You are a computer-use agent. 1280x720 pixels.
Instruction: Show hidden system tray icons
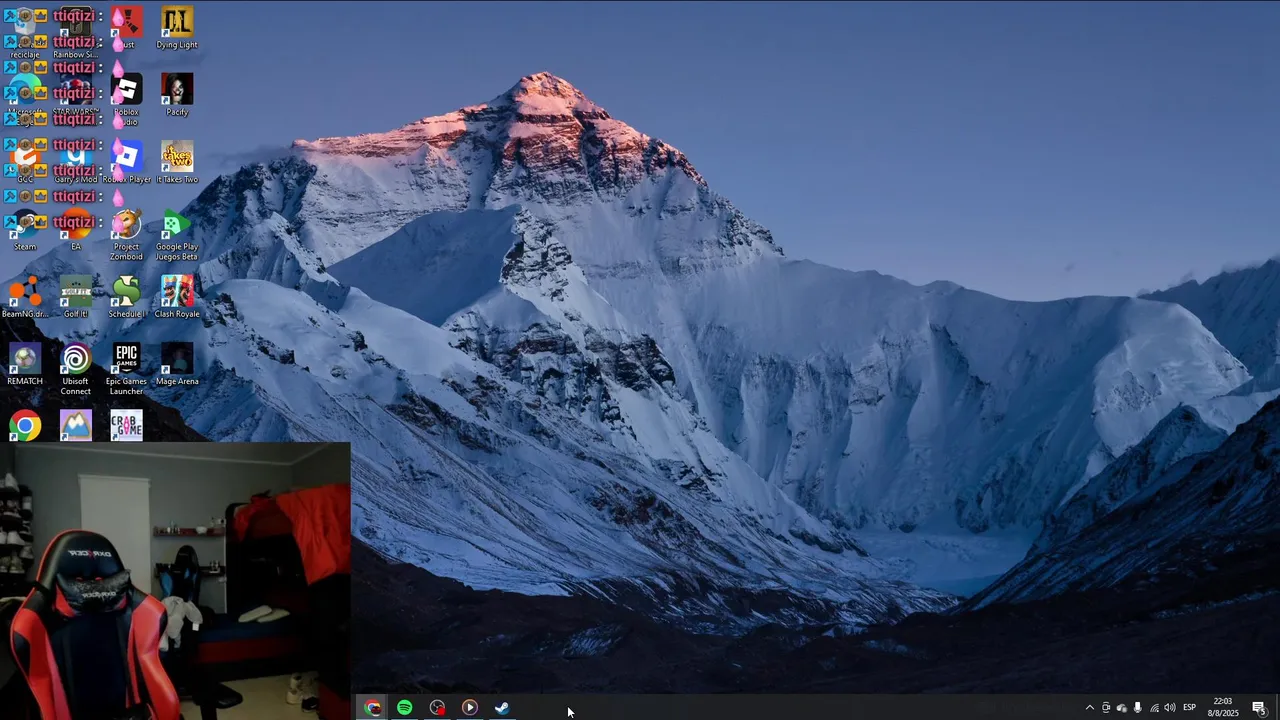pos(1090,708)
